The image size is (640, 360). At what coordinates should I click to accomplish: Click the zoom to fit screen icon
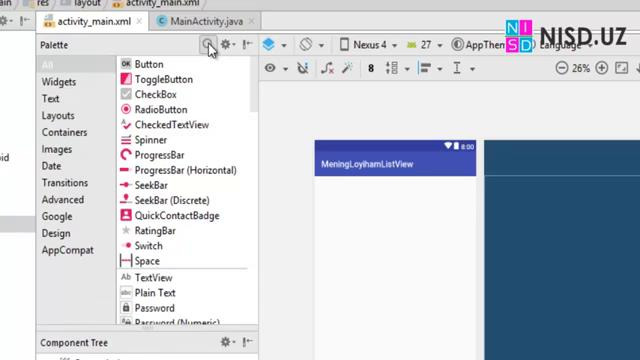(x=621, y=68)
